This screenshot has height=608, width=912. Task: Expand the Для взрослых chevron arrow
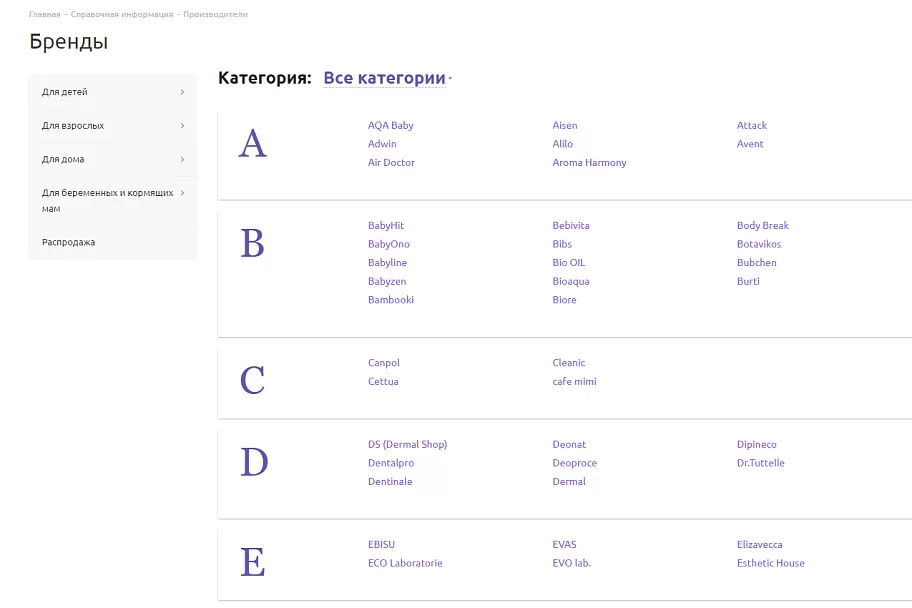coord(182,126)
